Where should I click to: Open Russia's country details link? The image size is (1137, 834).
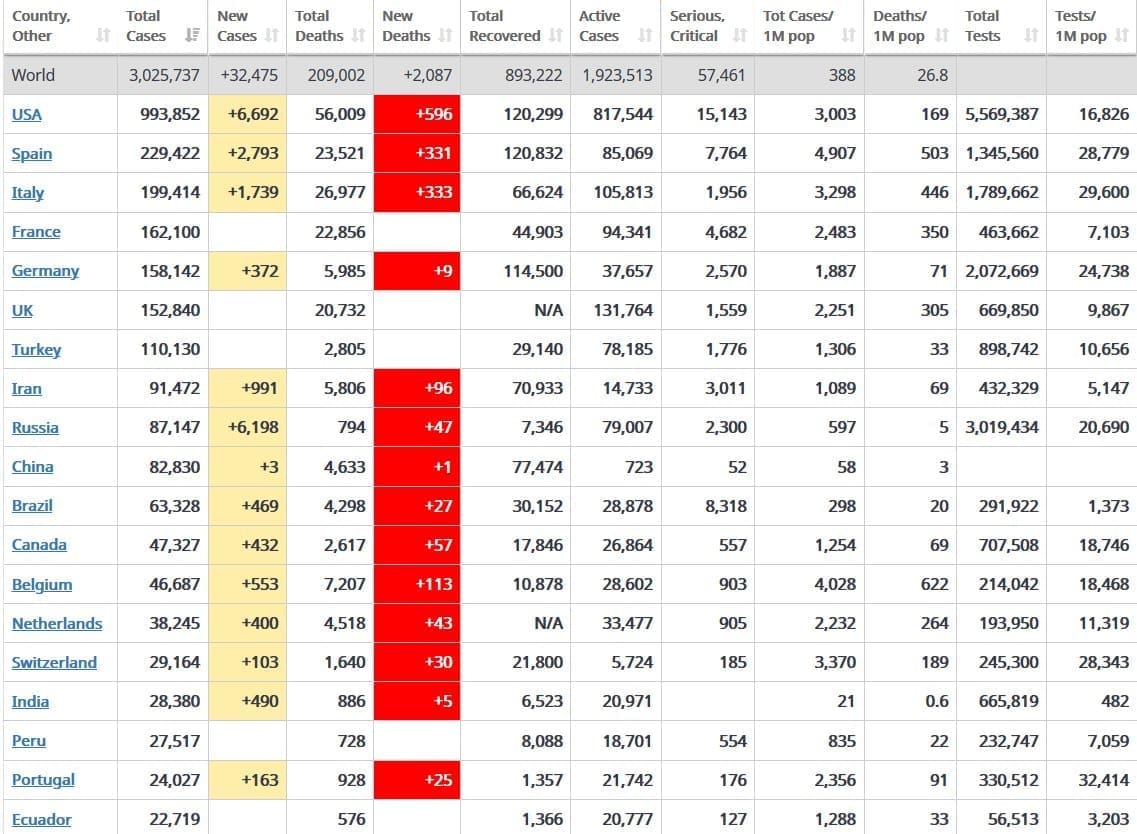(35, 427)
